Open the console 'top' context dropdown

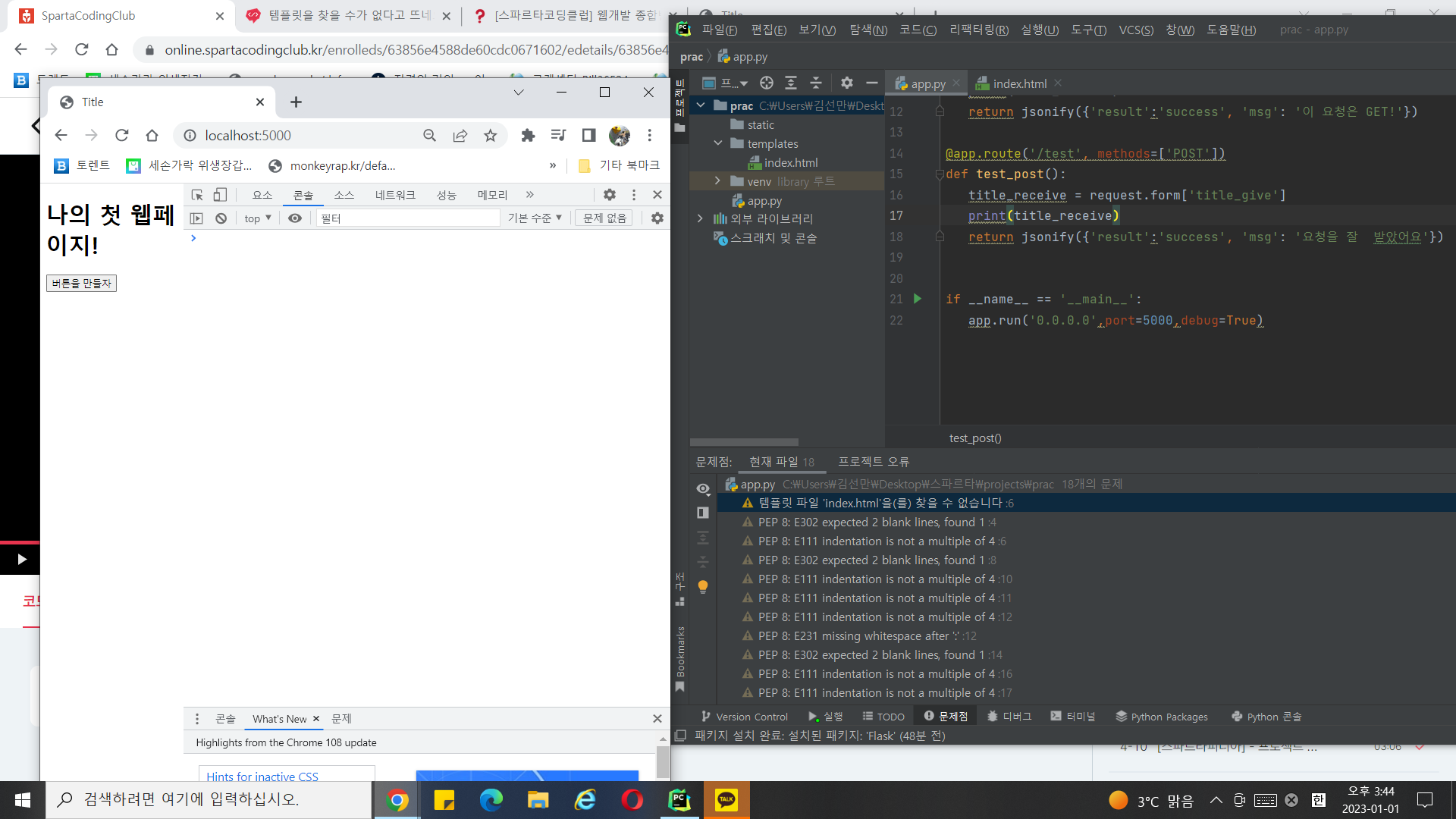click(x=258, y=218)
